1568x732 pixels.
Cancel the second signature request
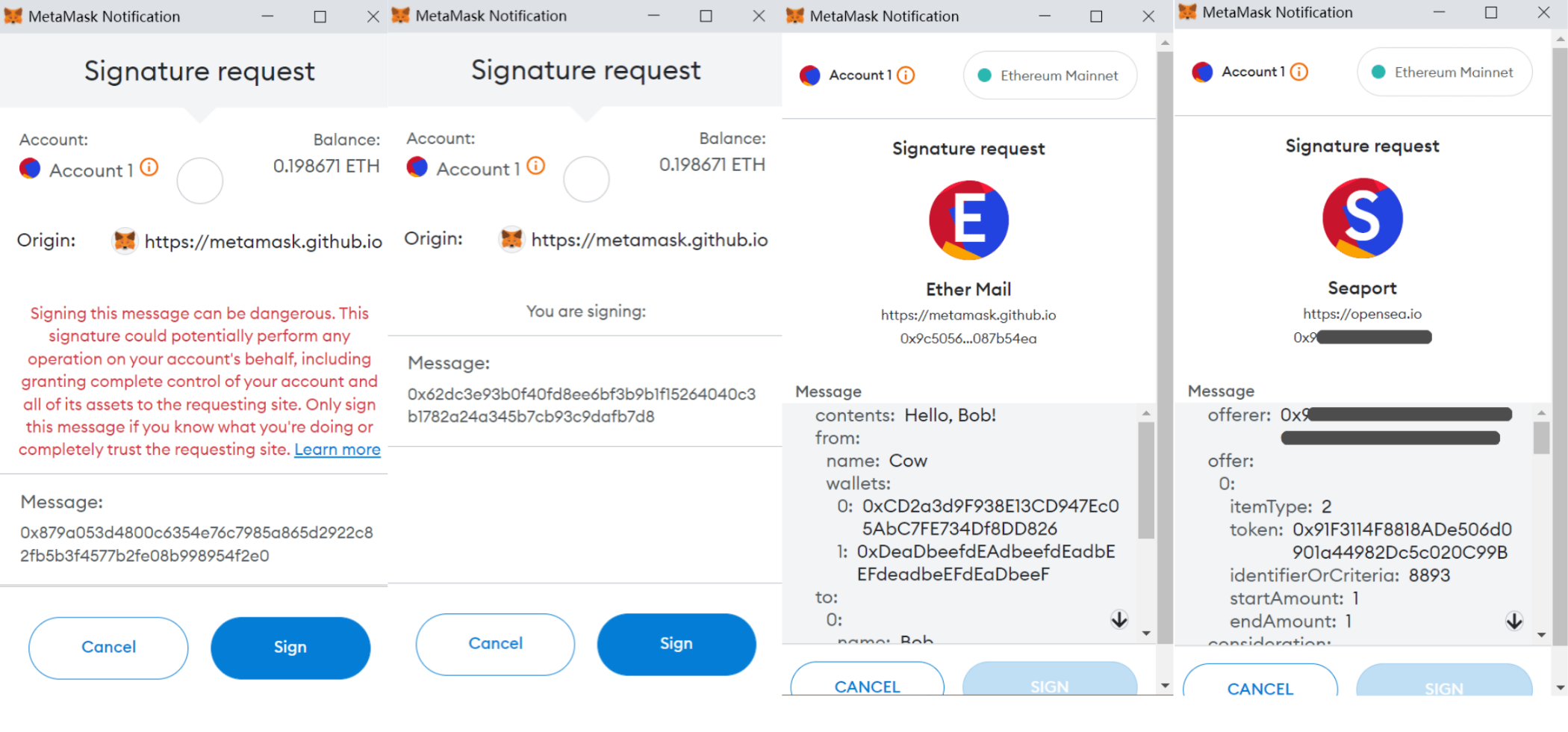(x=495, y=644)
